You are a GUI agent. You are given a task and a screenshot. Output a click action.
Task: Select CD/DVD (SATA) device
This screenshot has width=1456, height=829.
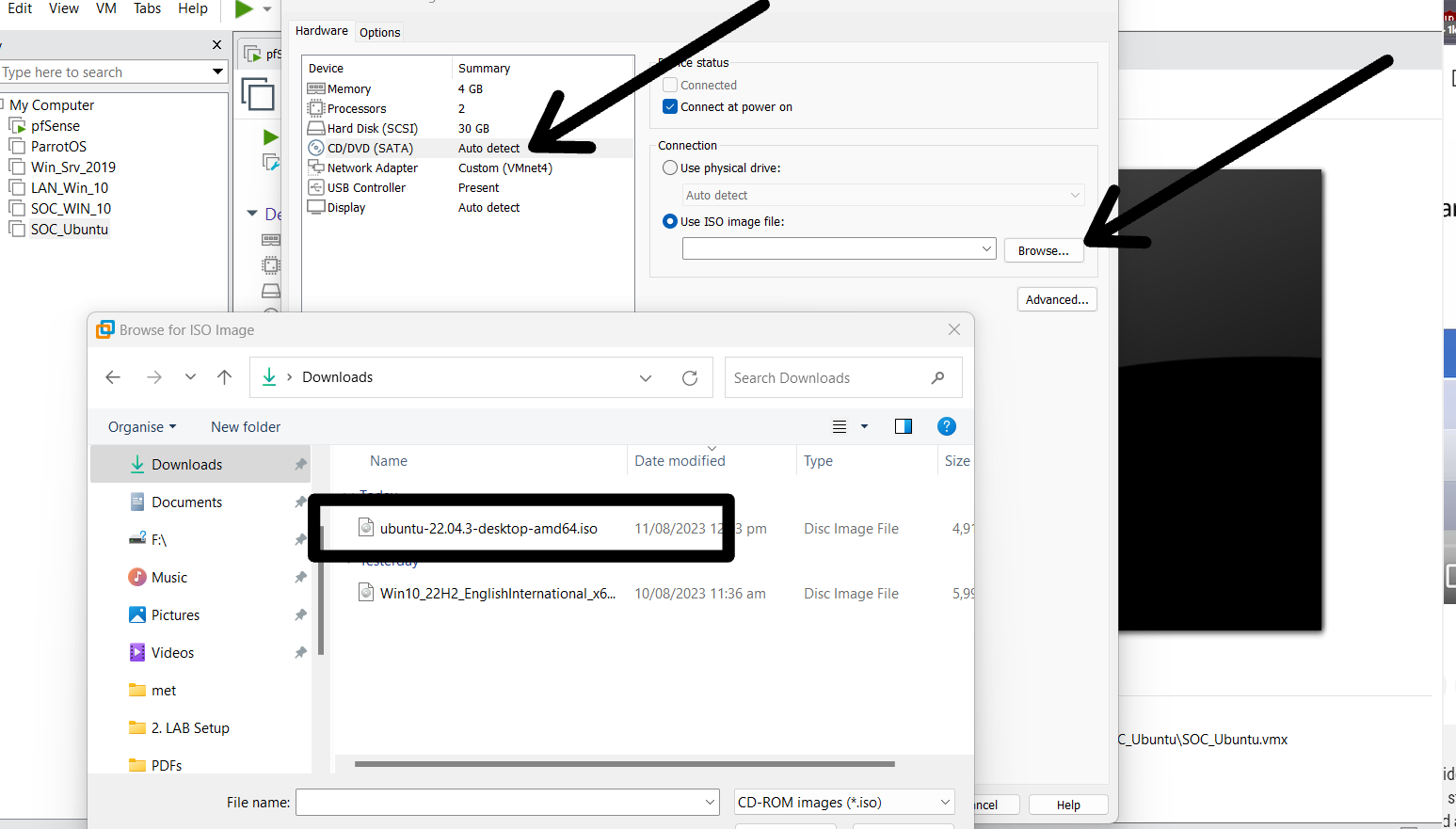point(469,149)
